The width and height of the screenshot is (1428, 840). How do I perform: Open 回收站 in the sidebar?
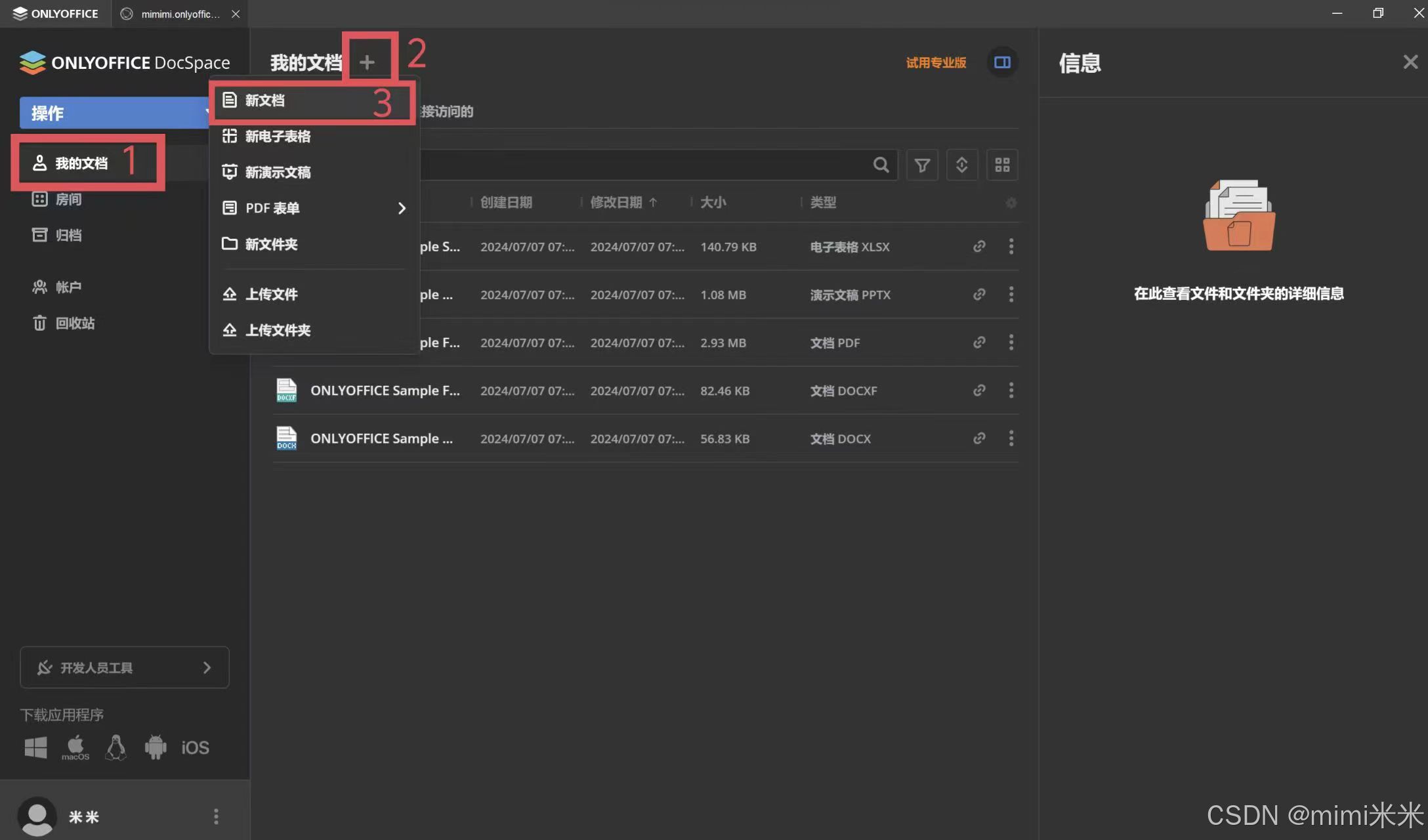[x=64, y=323]
